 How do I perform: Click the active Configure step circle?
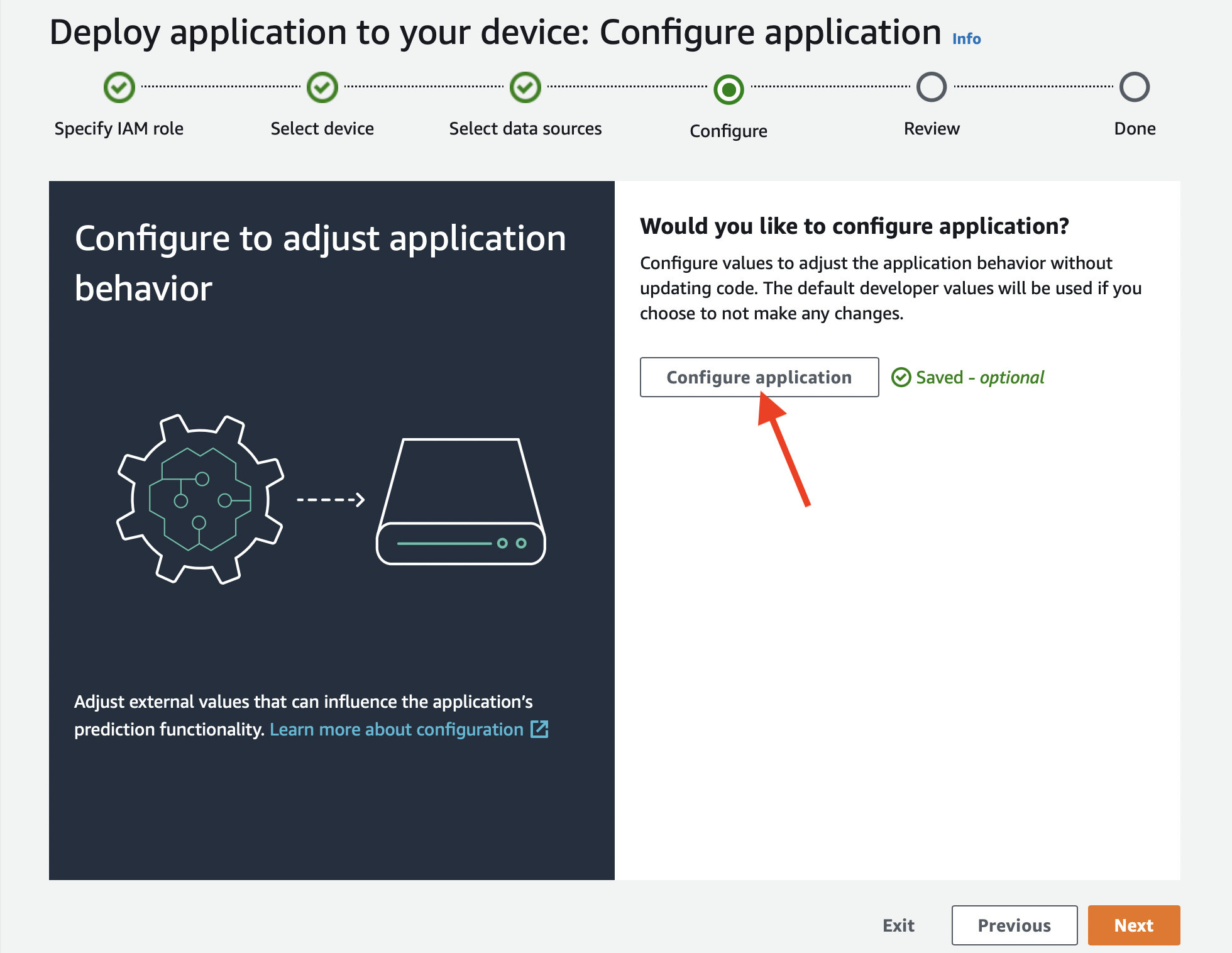click(x=729, y=90)
